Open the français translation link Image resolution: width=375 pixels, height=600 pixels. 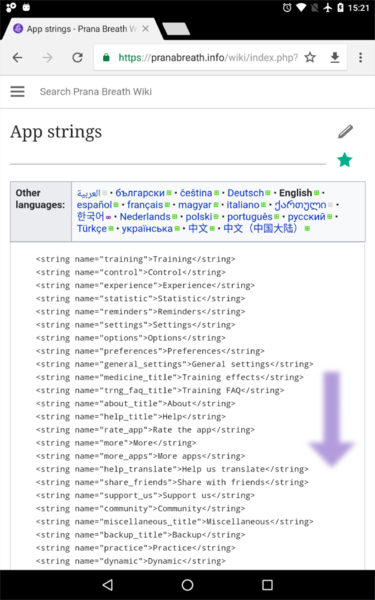click(145, 205)
